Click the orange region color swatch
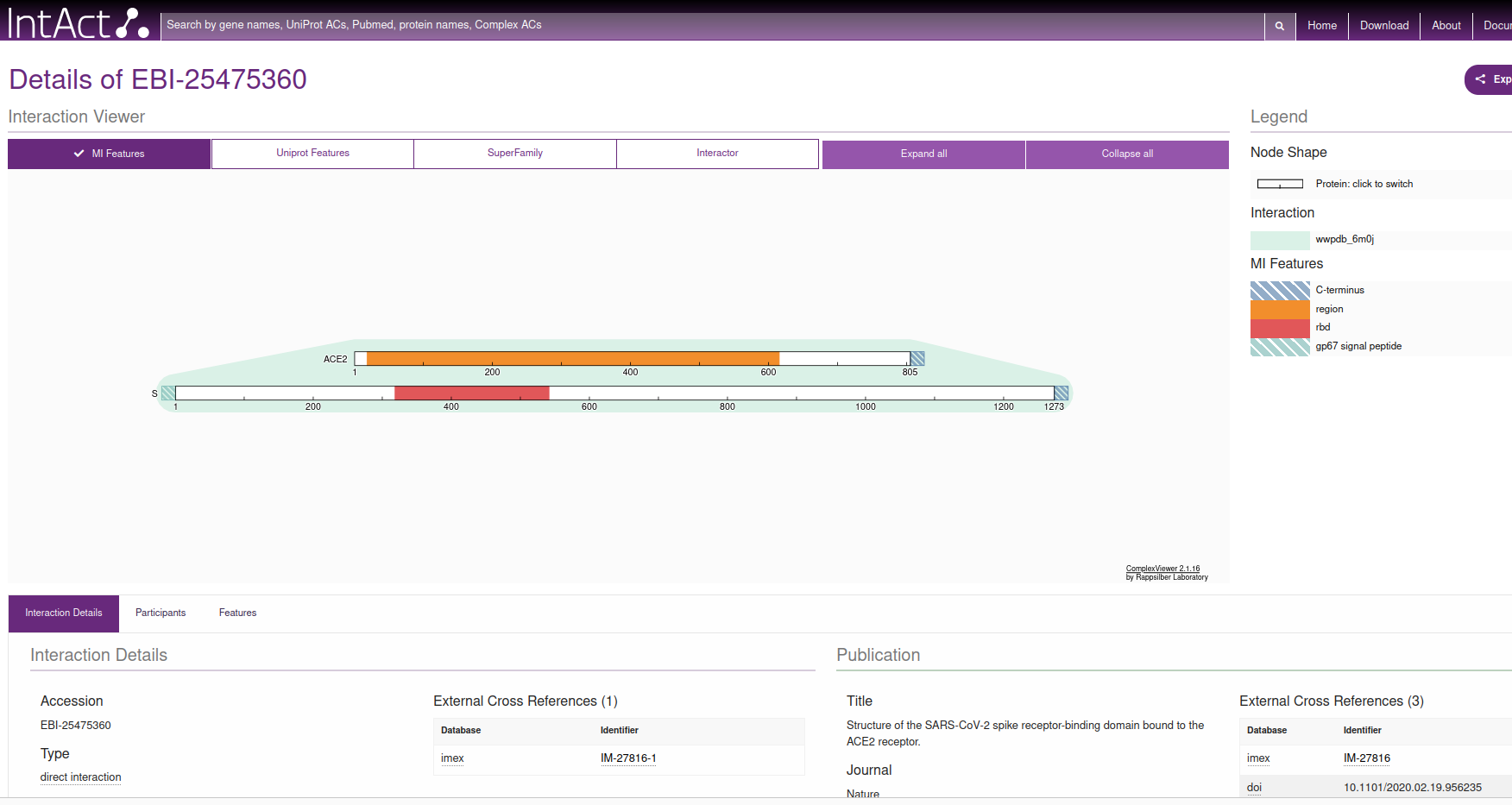The width and height of the screenshot is (1512, 805). click(x=1280, y=309)
